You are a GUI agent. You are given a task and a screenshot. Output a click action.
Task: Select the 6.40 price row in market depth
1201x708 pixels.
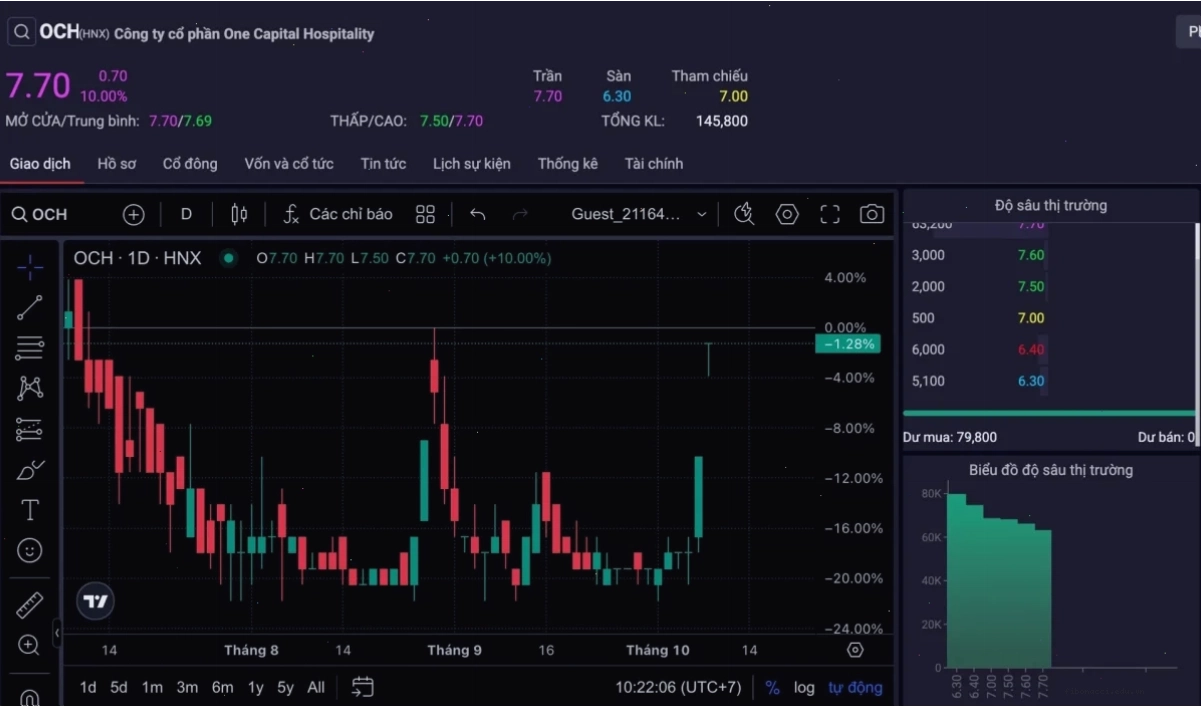tap(1049, 350)
